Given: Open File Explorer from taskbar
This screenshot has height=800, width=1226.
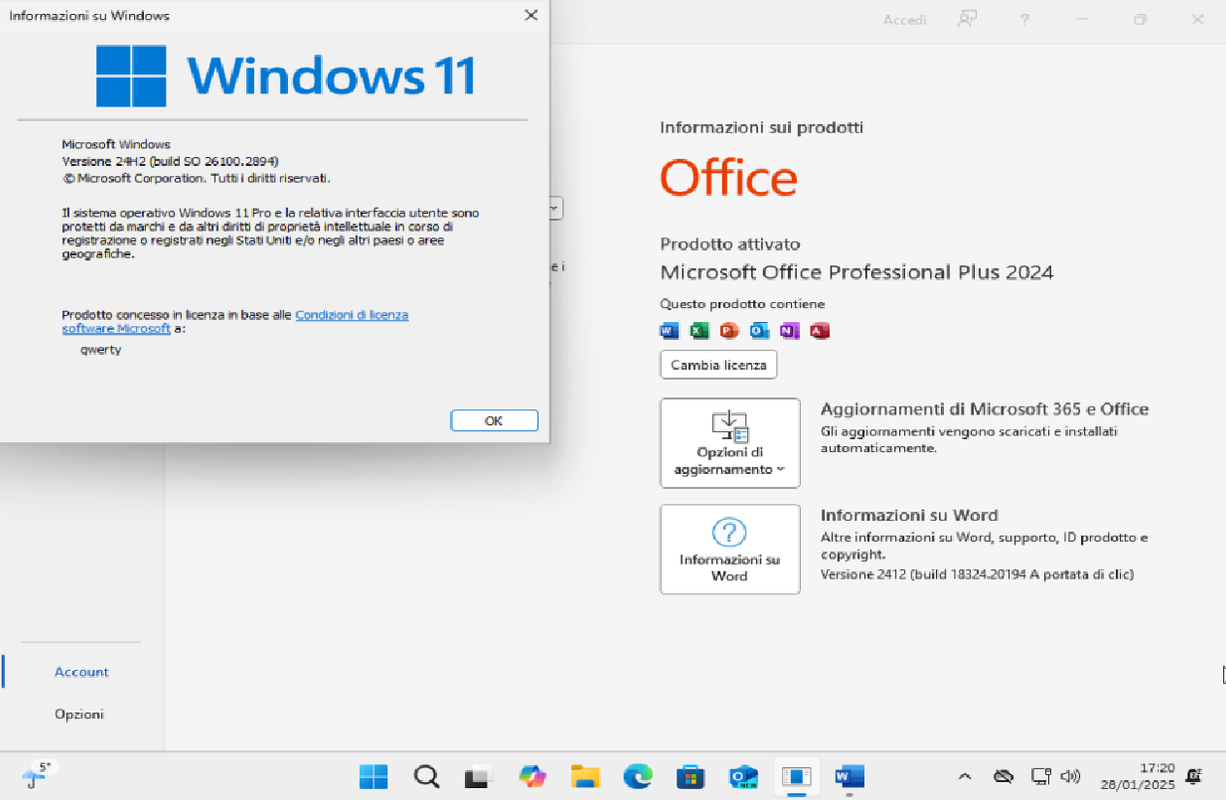Looking at the screenshot, I should (x=585, y=776).
